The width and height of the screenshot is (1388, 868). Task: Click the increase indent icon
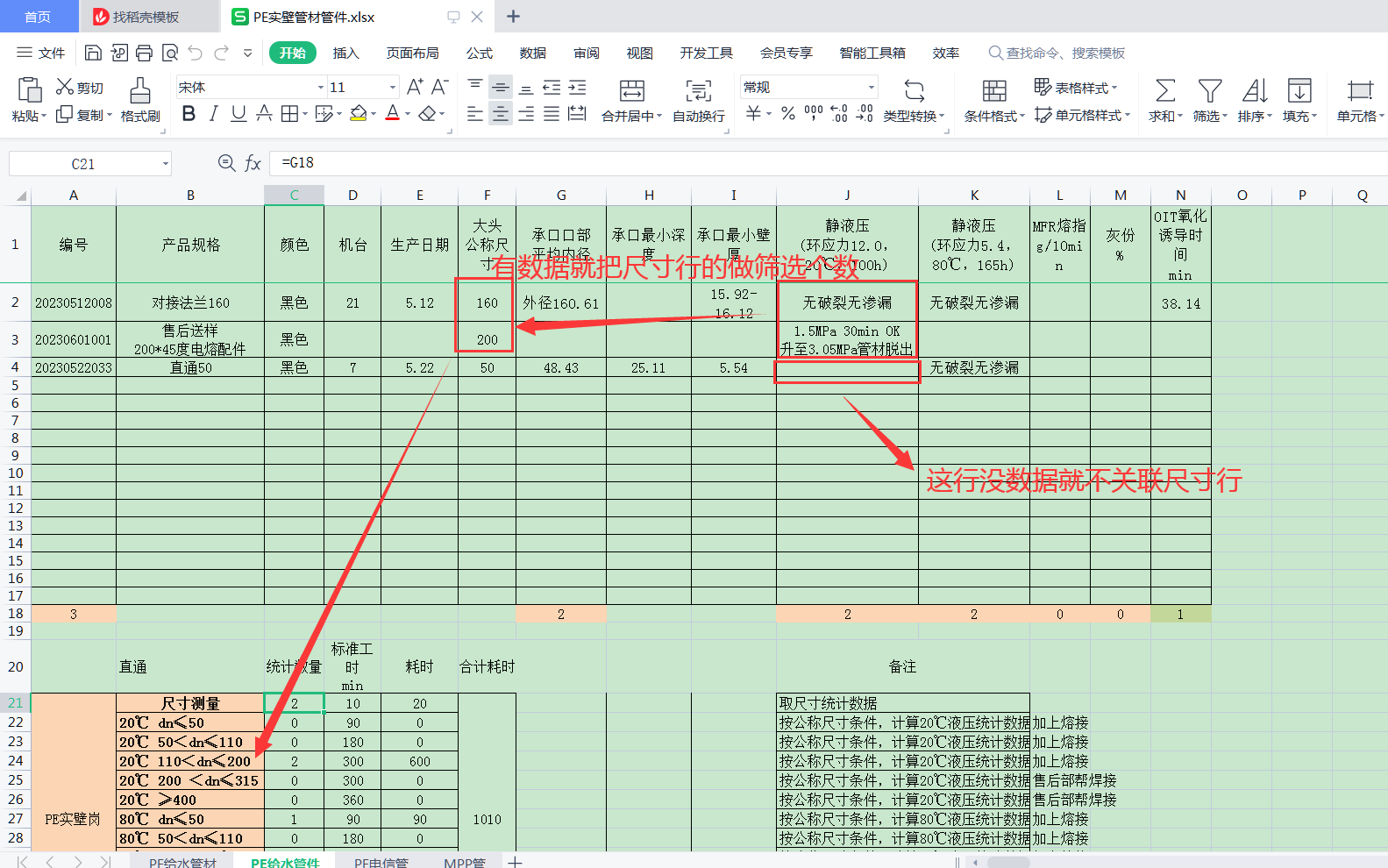(577, 86)
